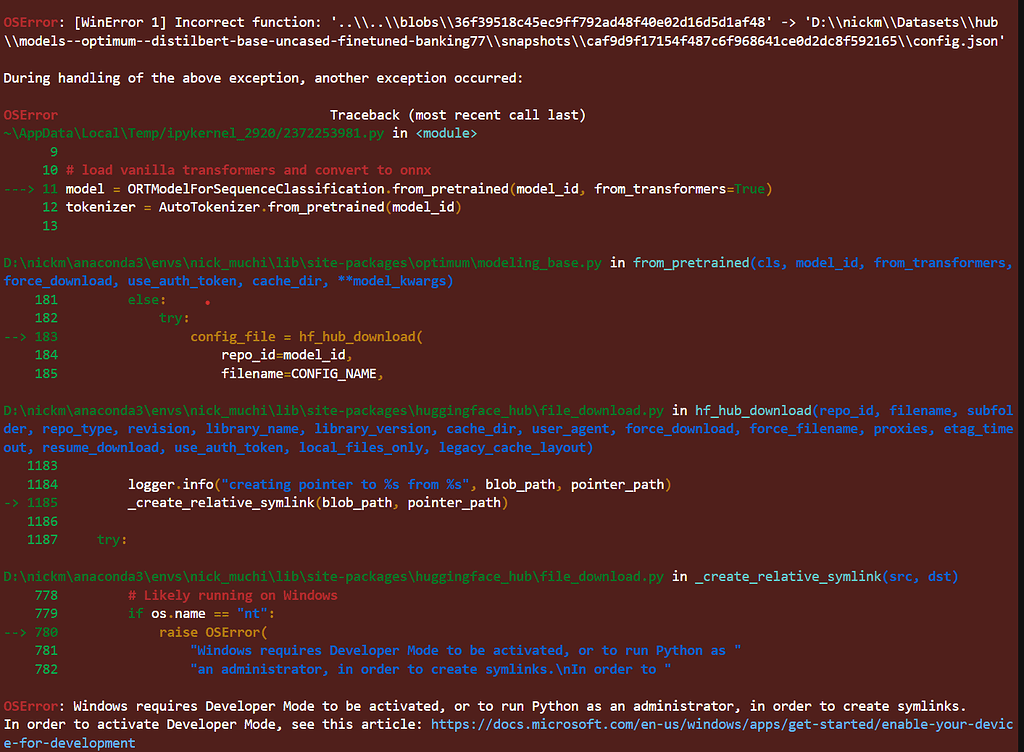Select the AutoTokenizer.from_pretrained call on line 12
This screenshot has width=1024, height=752.
coord(310,206)
